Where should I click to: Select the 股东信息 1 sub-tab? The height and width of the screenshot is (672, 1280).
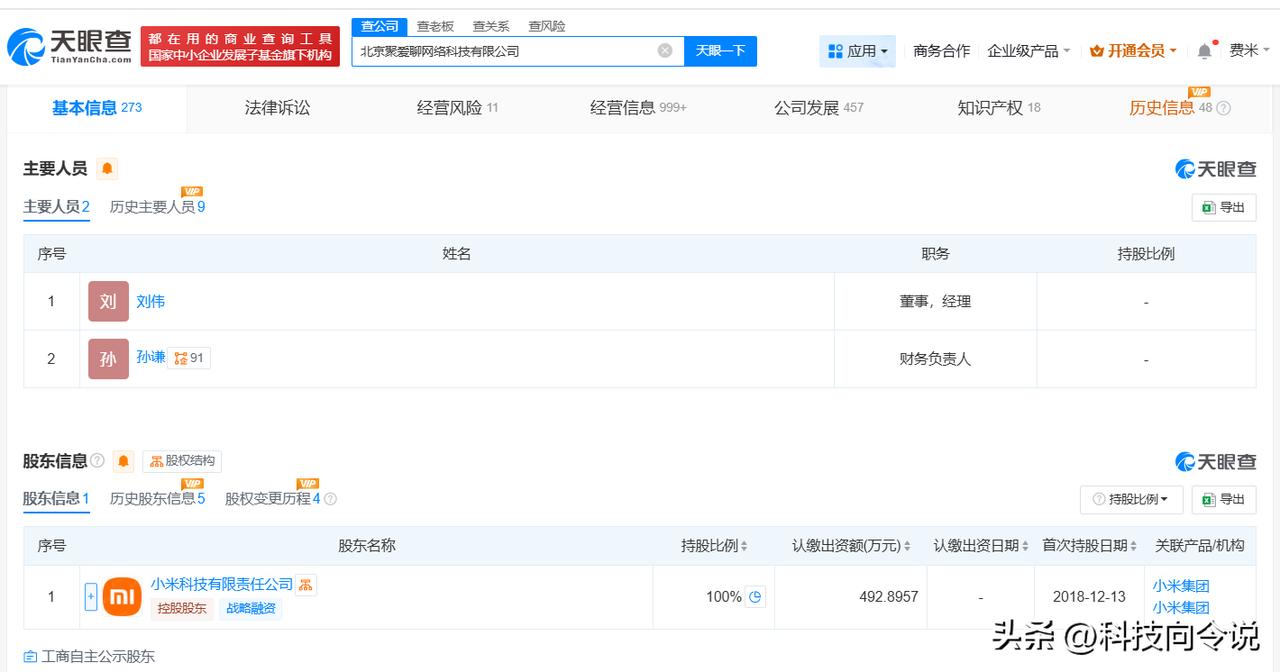tap(57, 499)
